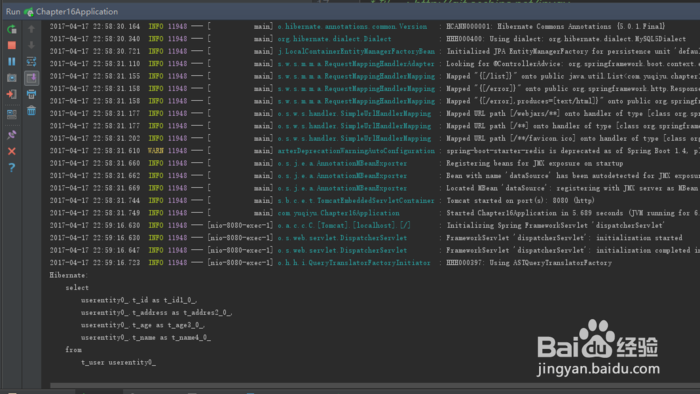The image size is (700, 394).
Task: Click the 'Mapped URL path [/**/favicon.ico]' message
Action: tap(573, 139)
